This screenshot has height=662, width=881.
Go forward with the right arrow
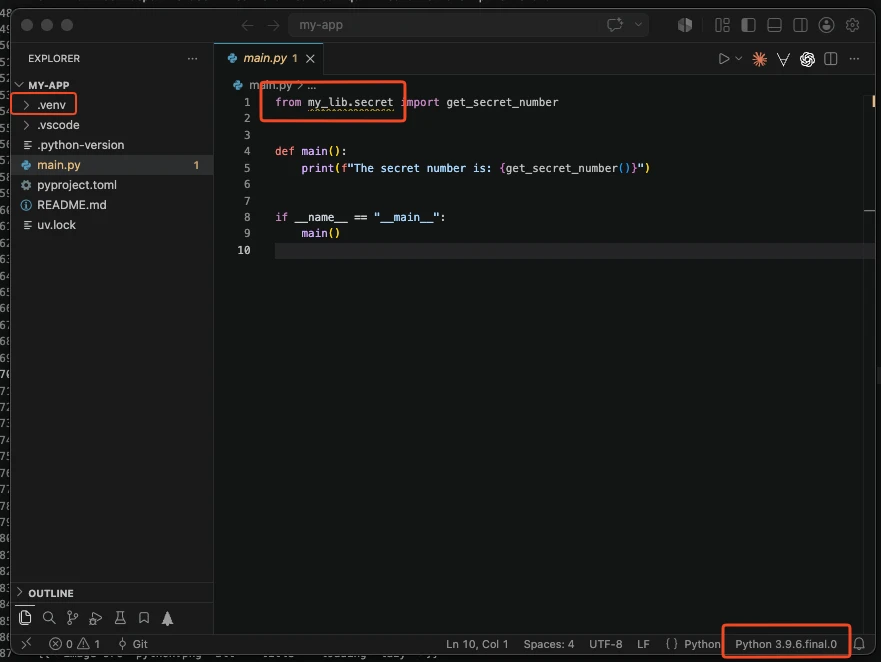tap(273, 25)
